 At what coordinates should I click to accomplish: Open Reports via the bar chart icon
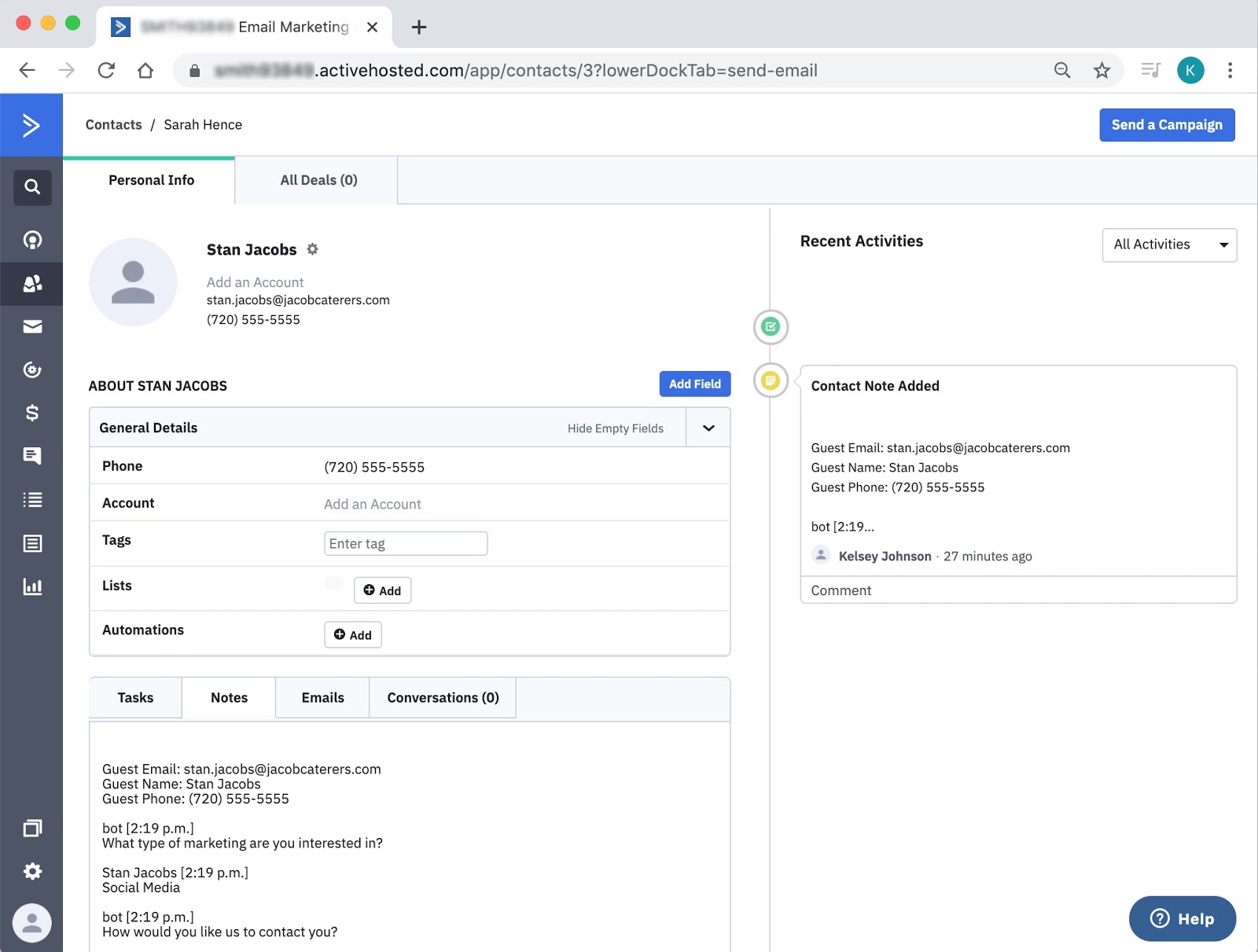coord(31,586)
